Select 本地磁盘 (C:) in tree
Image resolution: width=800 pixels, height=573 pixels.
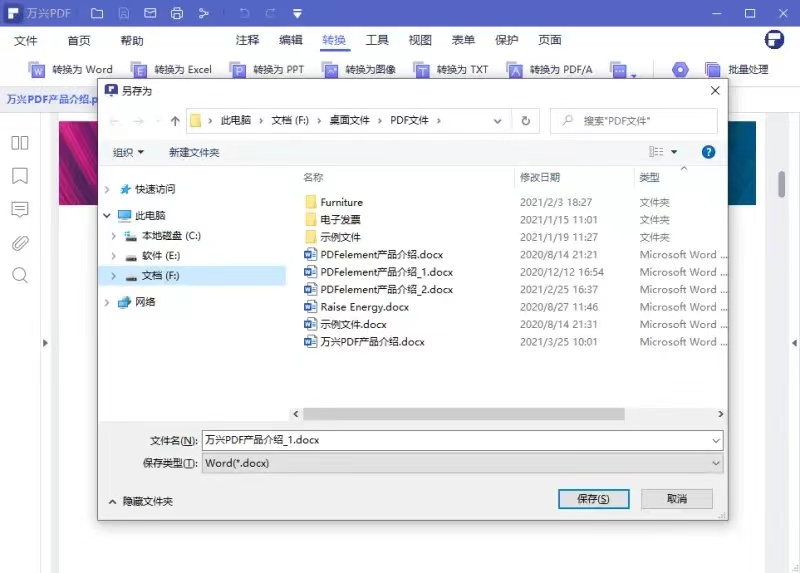[x=171, y=236]
